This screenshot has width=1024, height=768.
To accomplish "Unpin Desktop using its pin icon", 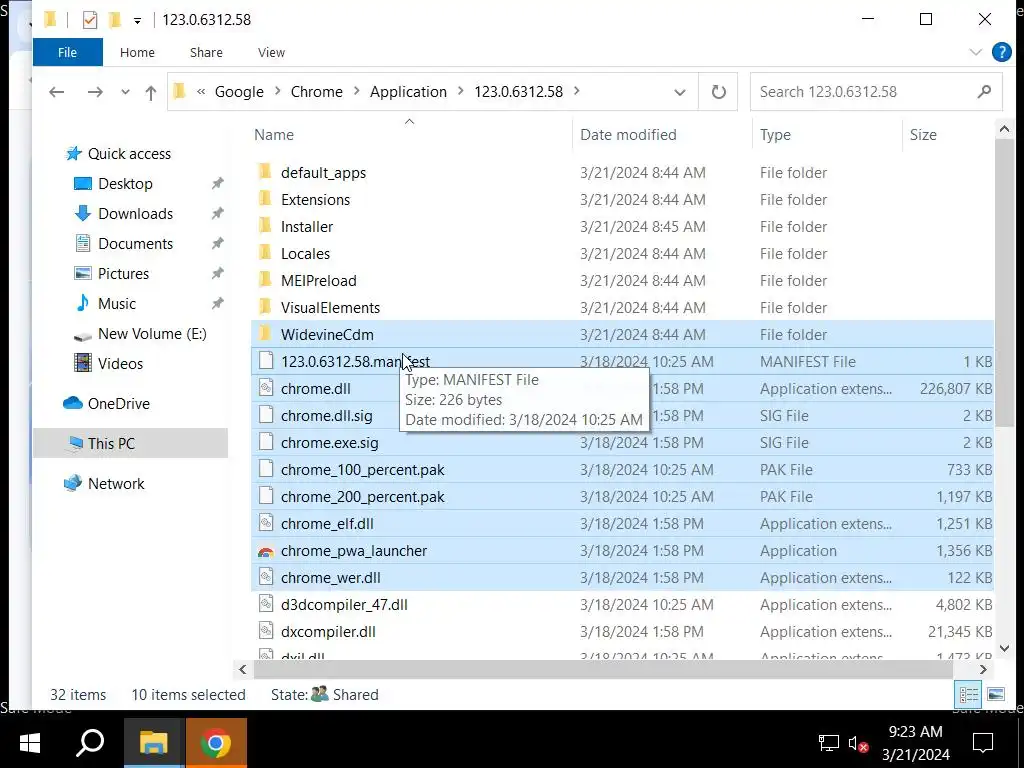I will 217,184.
